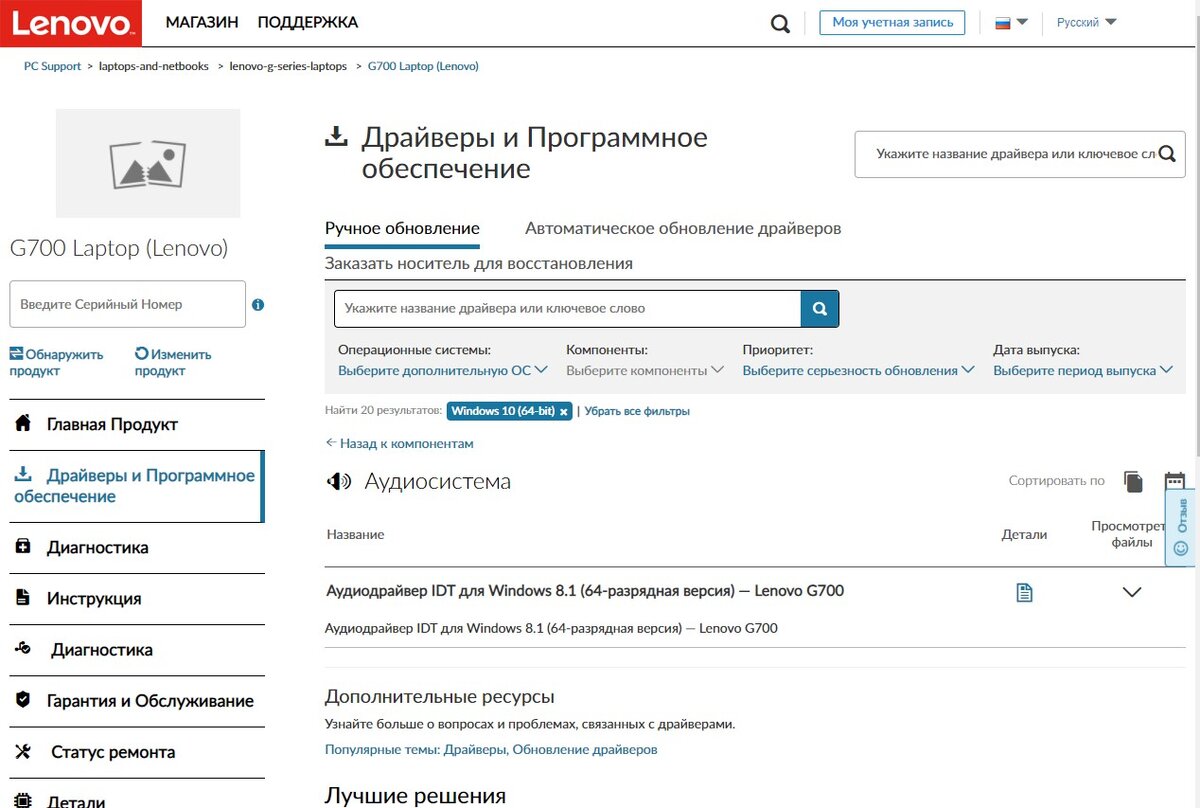Click the download icon beside page heading

tap(337, 136)
